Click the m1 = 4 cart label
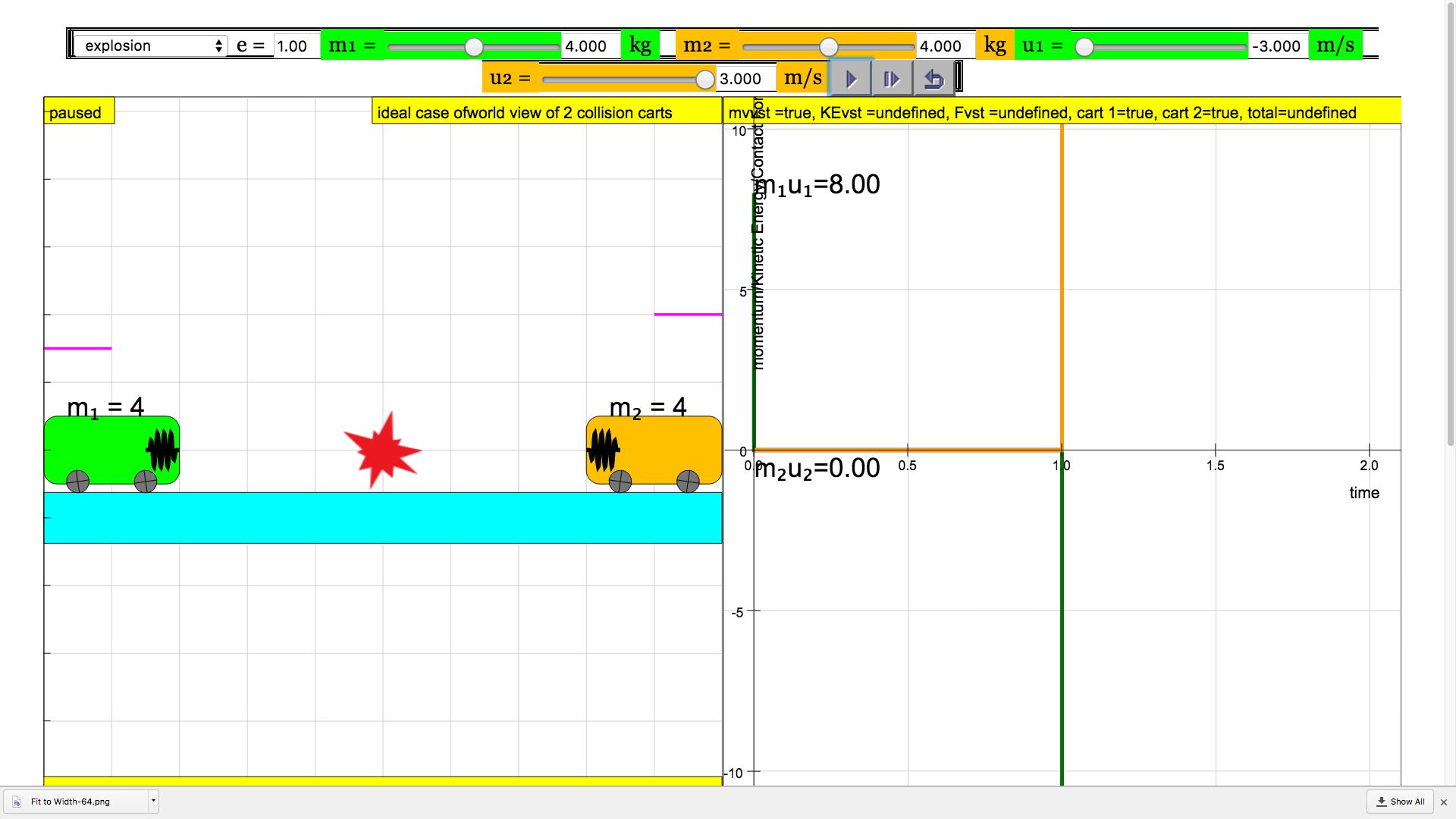 tap(105, 407)
